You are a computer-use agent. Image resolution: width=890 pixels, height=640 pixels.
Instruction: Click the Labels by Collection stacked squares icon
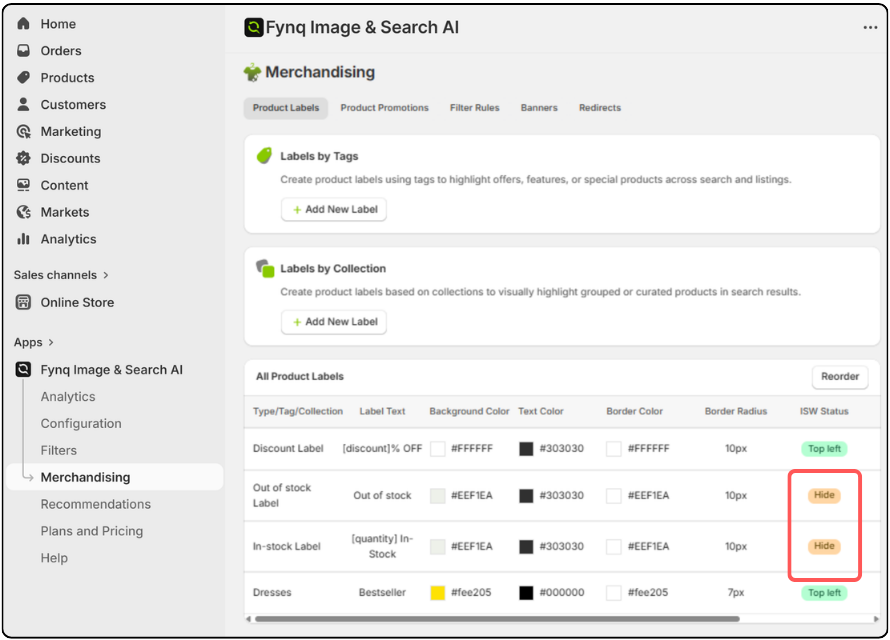click(265, 268)
